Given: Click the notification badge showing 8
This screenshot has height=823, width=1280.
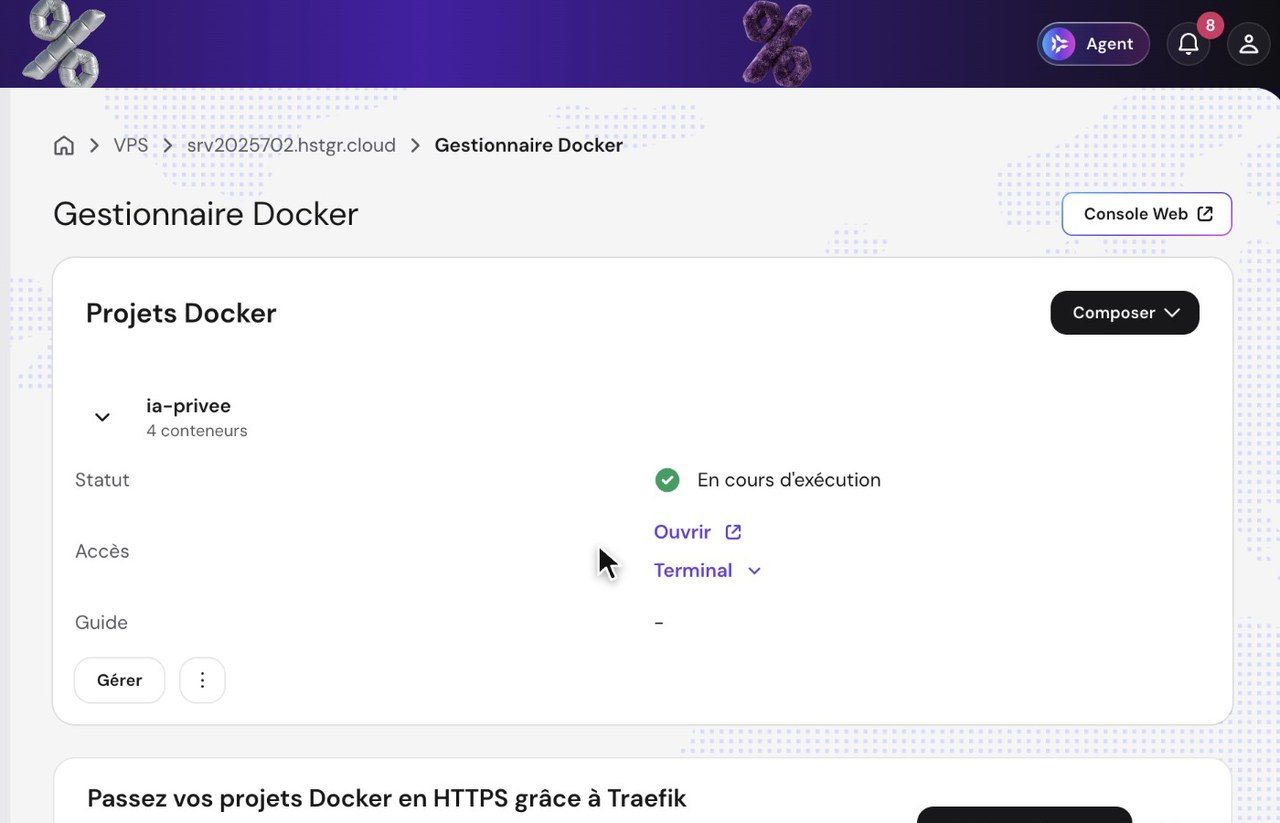Looking at the screenshot, I should click(x=1210, y=25).
